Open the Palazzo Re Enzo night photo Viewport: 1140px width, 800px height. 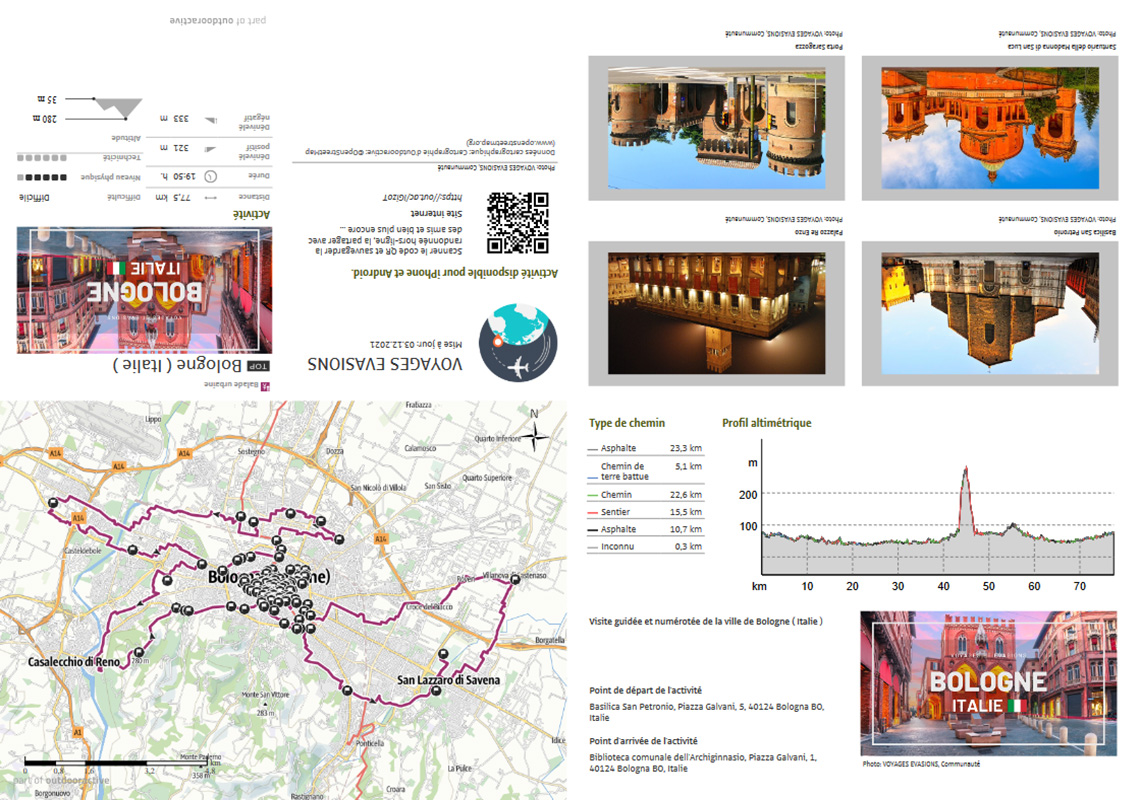pyautogui.click(x=716, y=313)
